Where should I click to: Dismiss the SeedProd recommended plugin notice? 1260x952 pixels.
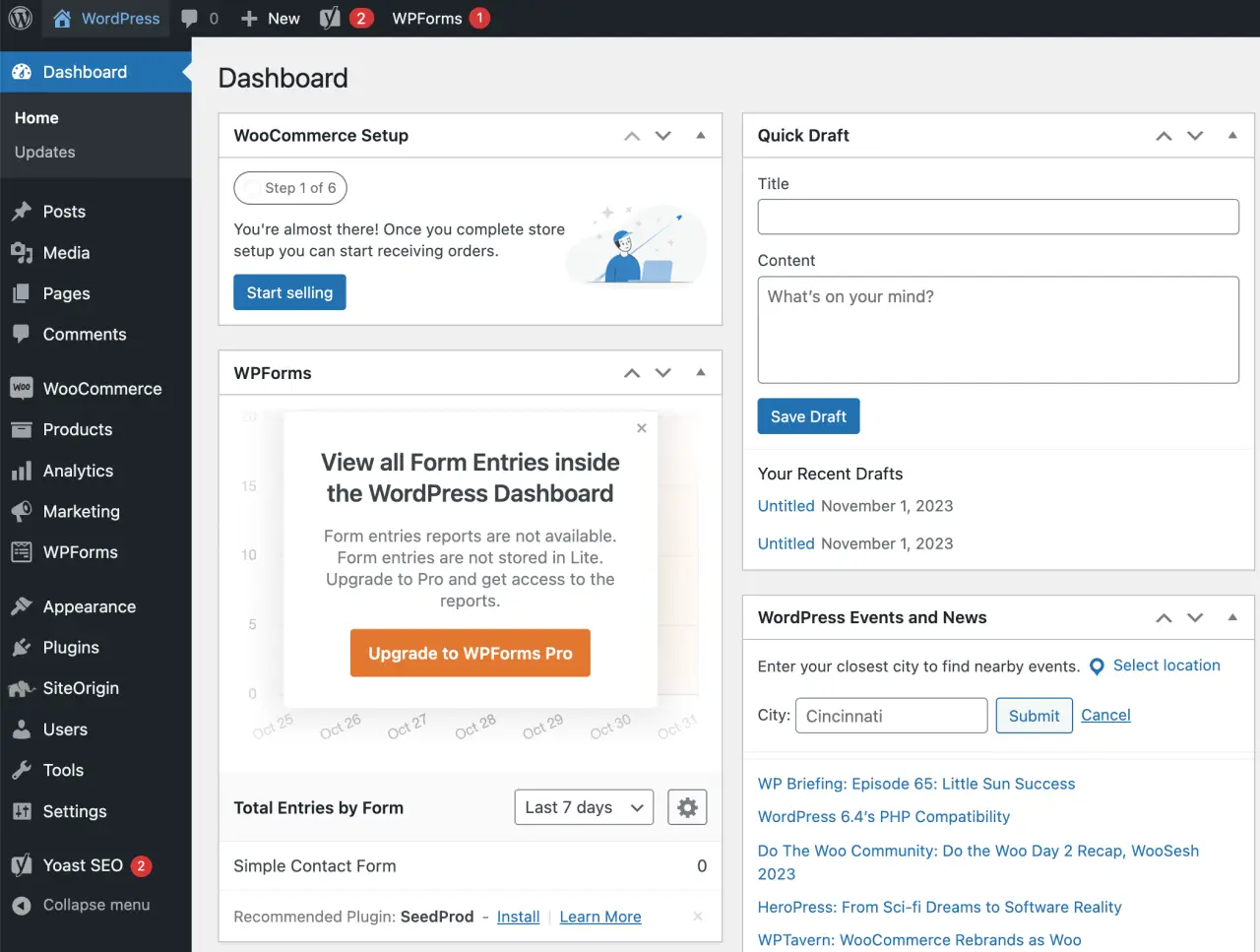[x=698, y=917]
